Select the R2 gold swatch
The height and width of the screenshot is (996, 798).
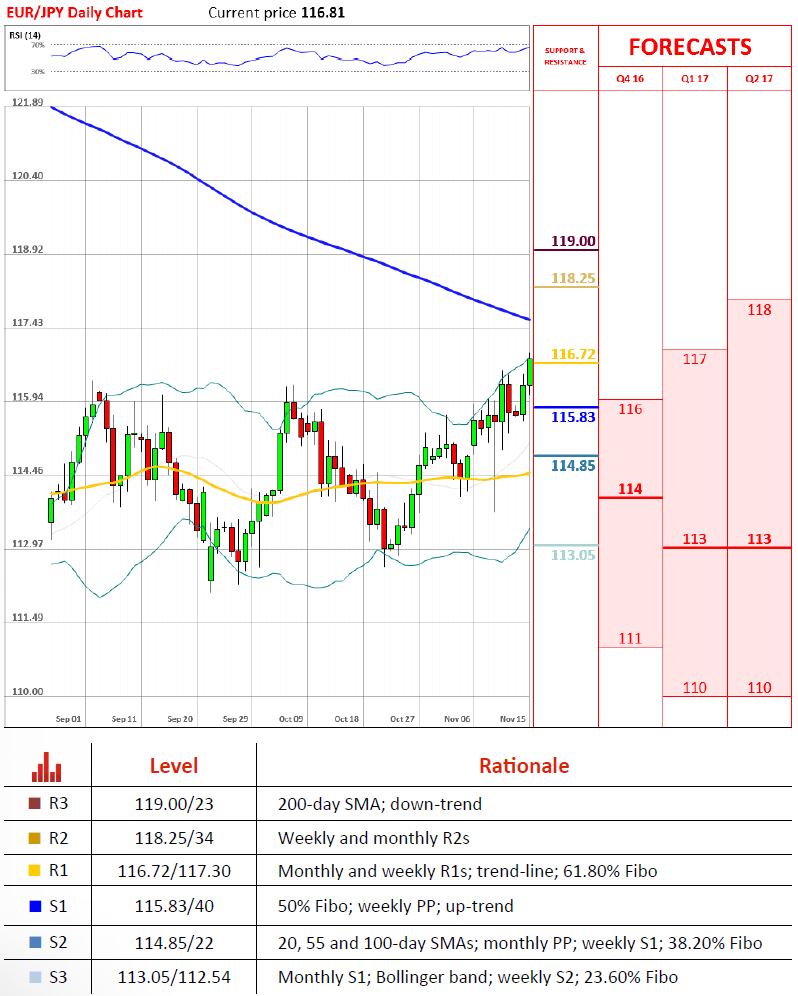coord(35,838)
